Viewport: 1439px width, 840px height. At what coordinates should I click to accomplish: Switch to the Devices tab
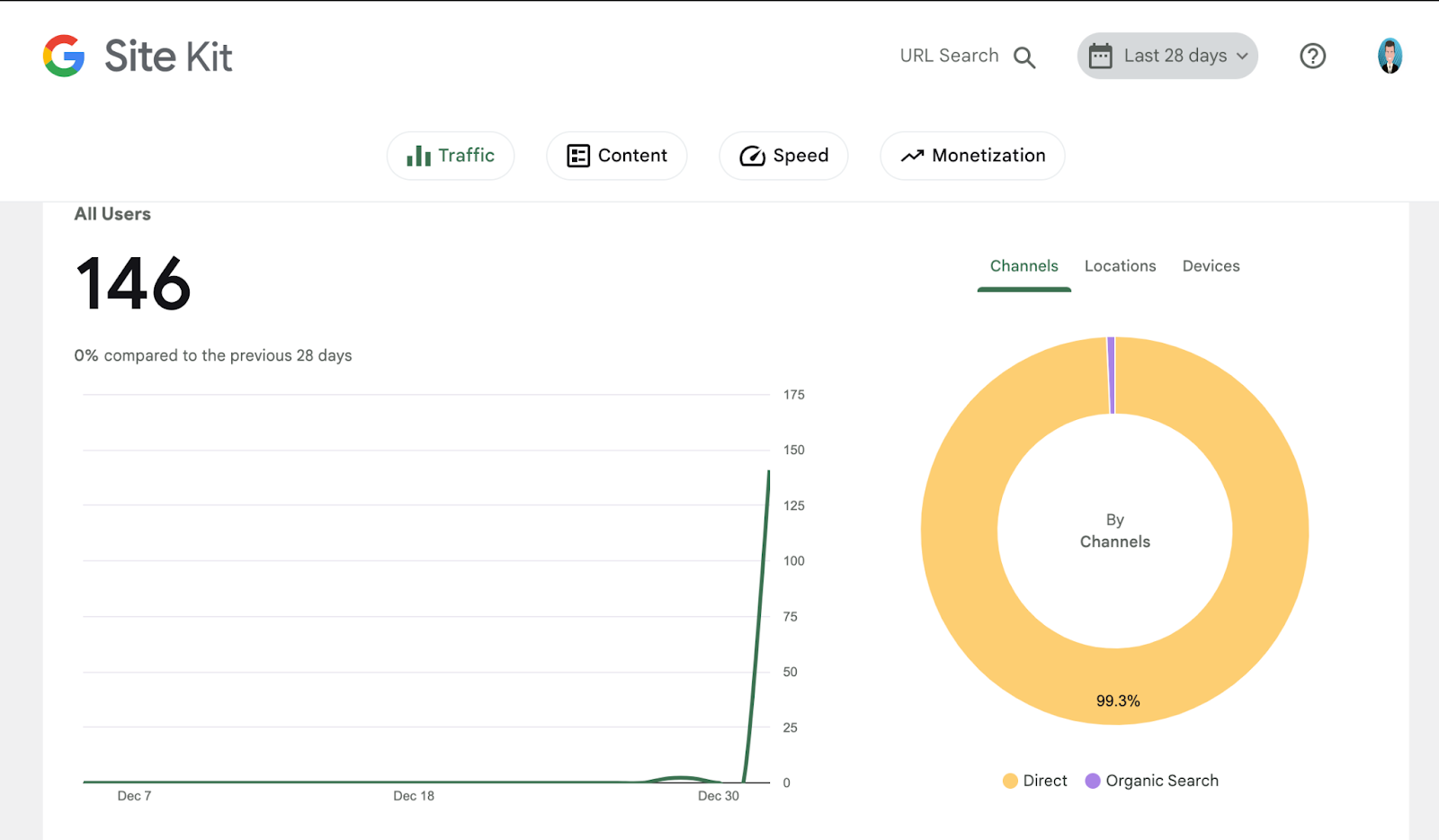click(1211, 266)
